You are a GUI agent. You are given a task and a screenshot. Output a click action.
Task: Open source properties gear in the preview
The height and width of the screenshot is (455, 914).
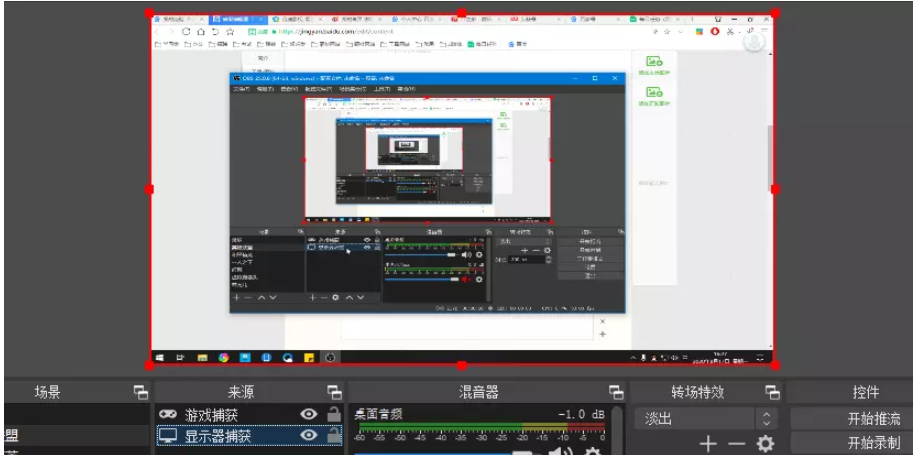(336, 297)
